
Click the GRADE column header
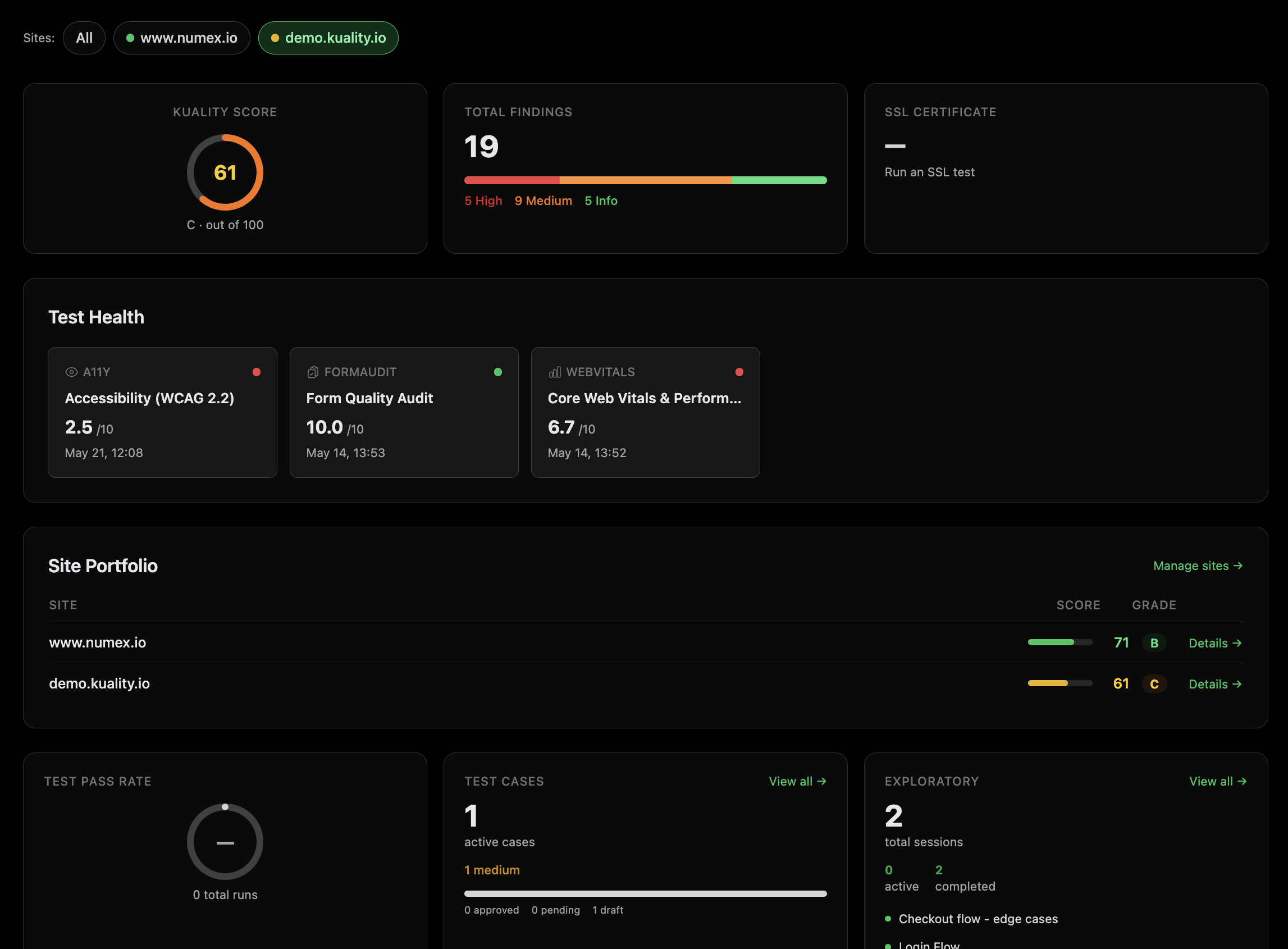coord(1154,605)
